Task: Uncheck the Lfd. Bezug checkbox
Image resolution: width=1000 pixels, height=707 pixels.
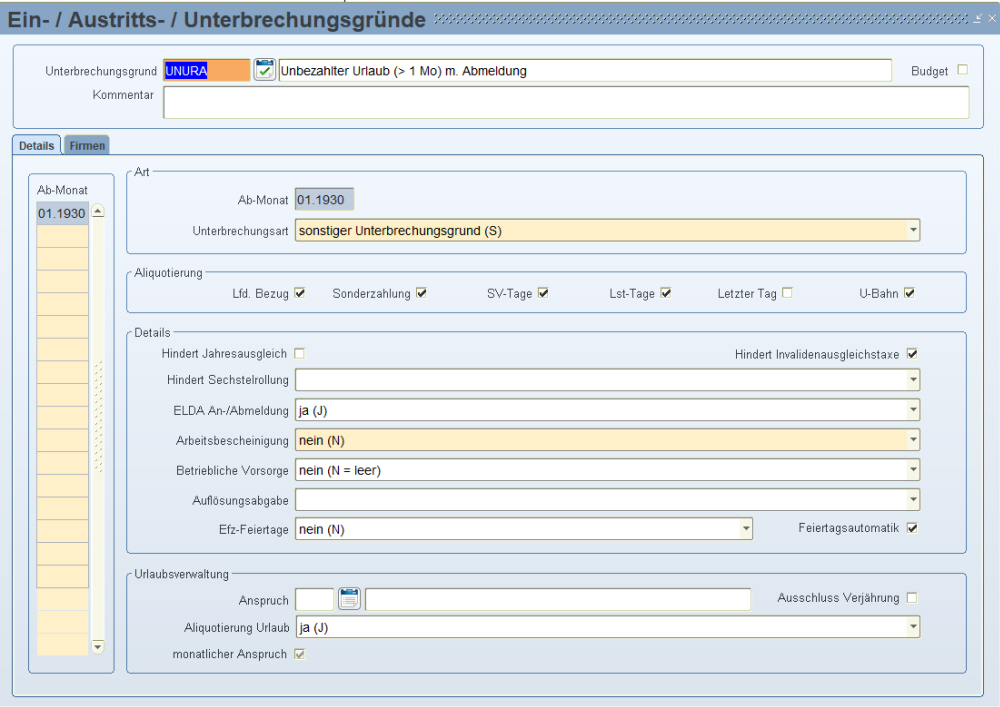Action: tap(300, 293)
